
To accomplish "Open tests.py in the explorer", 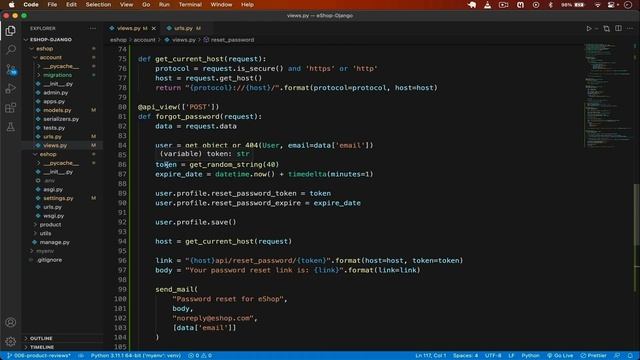I will tap(54, 128).
